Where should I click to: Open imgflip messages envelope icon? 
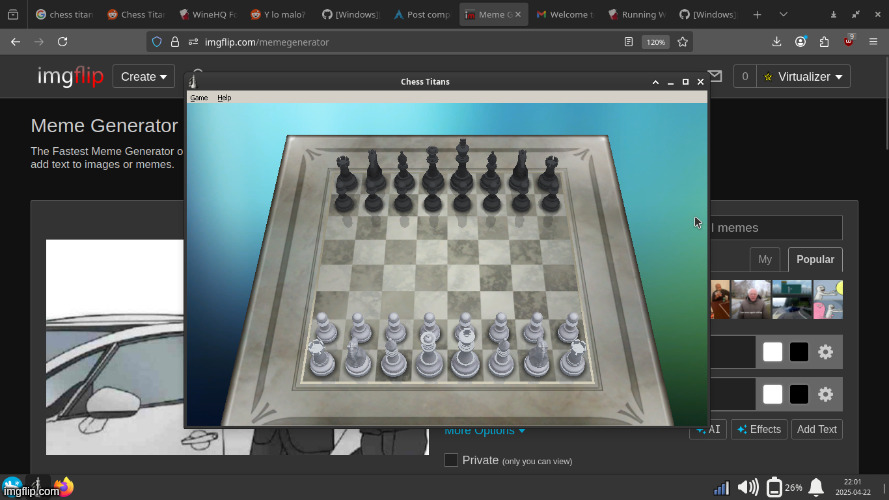pyautogui.click(x=716, y=76)
